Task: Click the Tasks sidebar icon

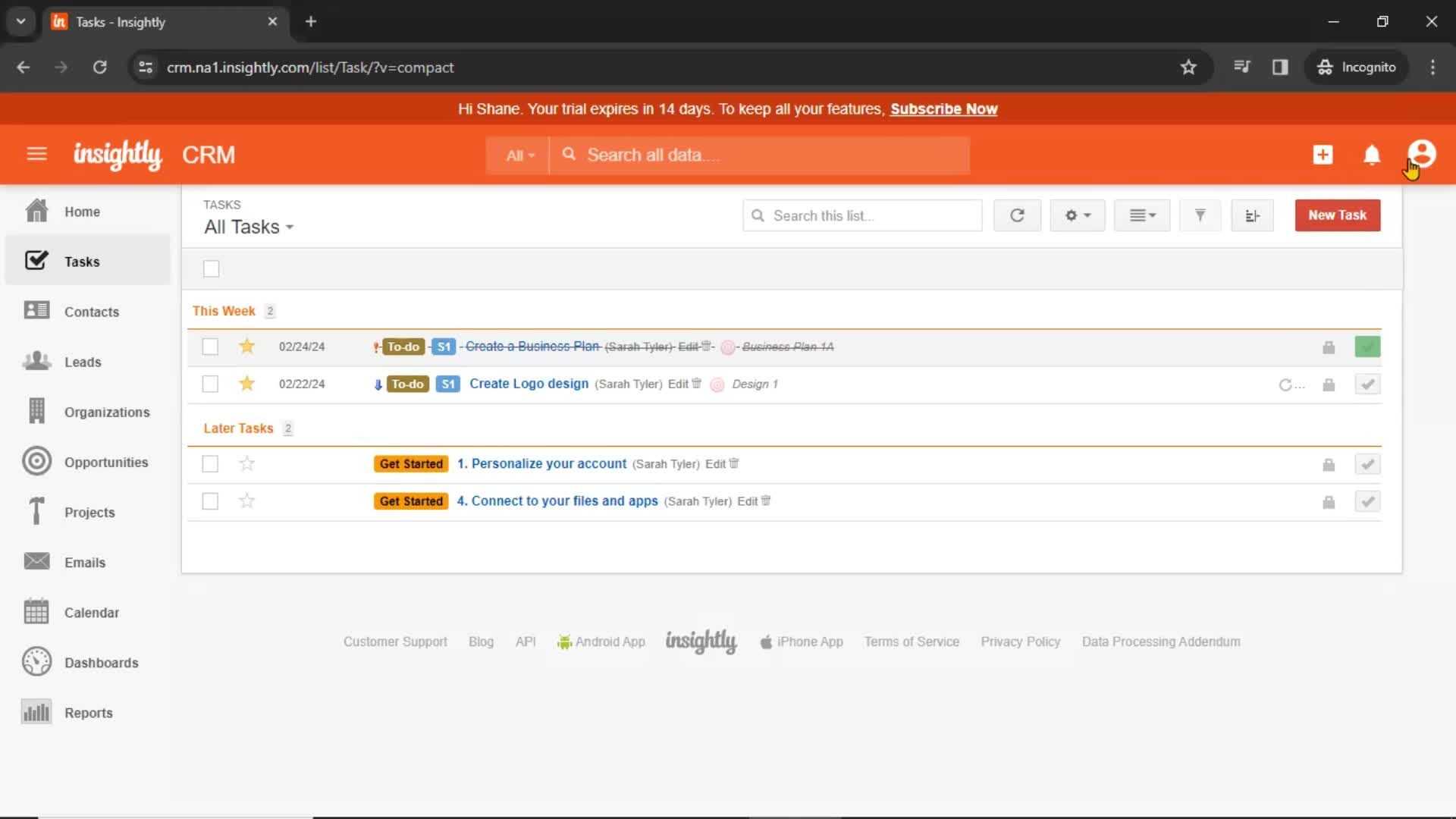Action: pyautogui.click(x=36, y=261)
